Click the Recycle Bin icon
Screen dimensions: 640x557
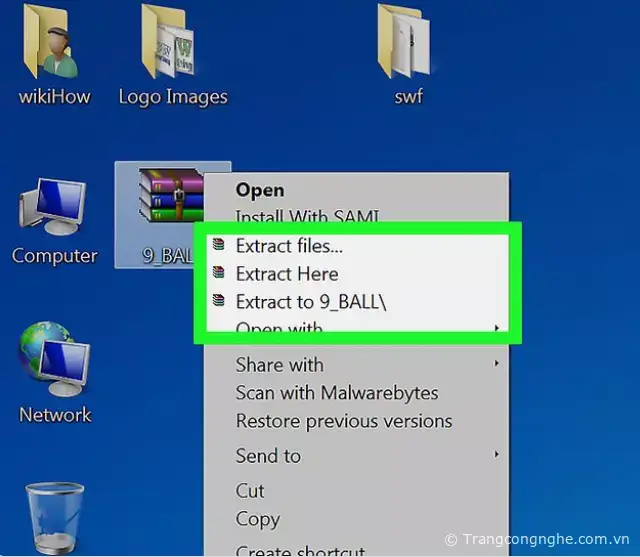[54, 517]
